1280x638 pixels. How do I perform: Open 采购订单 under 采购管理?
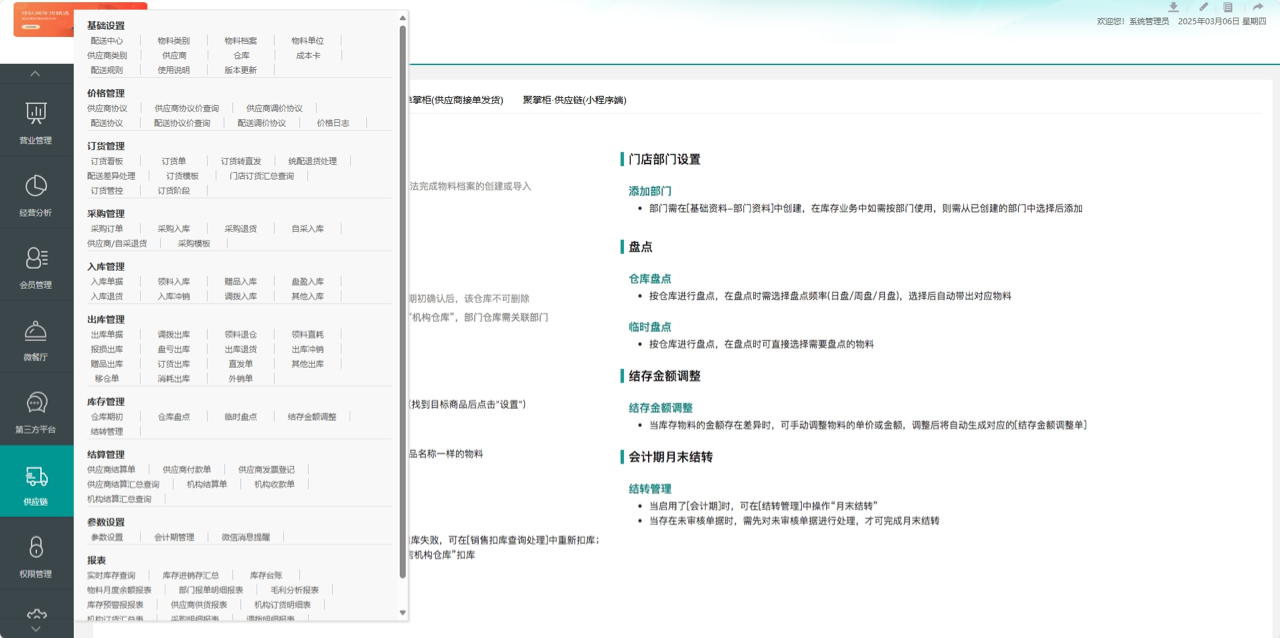pos(107,229)
